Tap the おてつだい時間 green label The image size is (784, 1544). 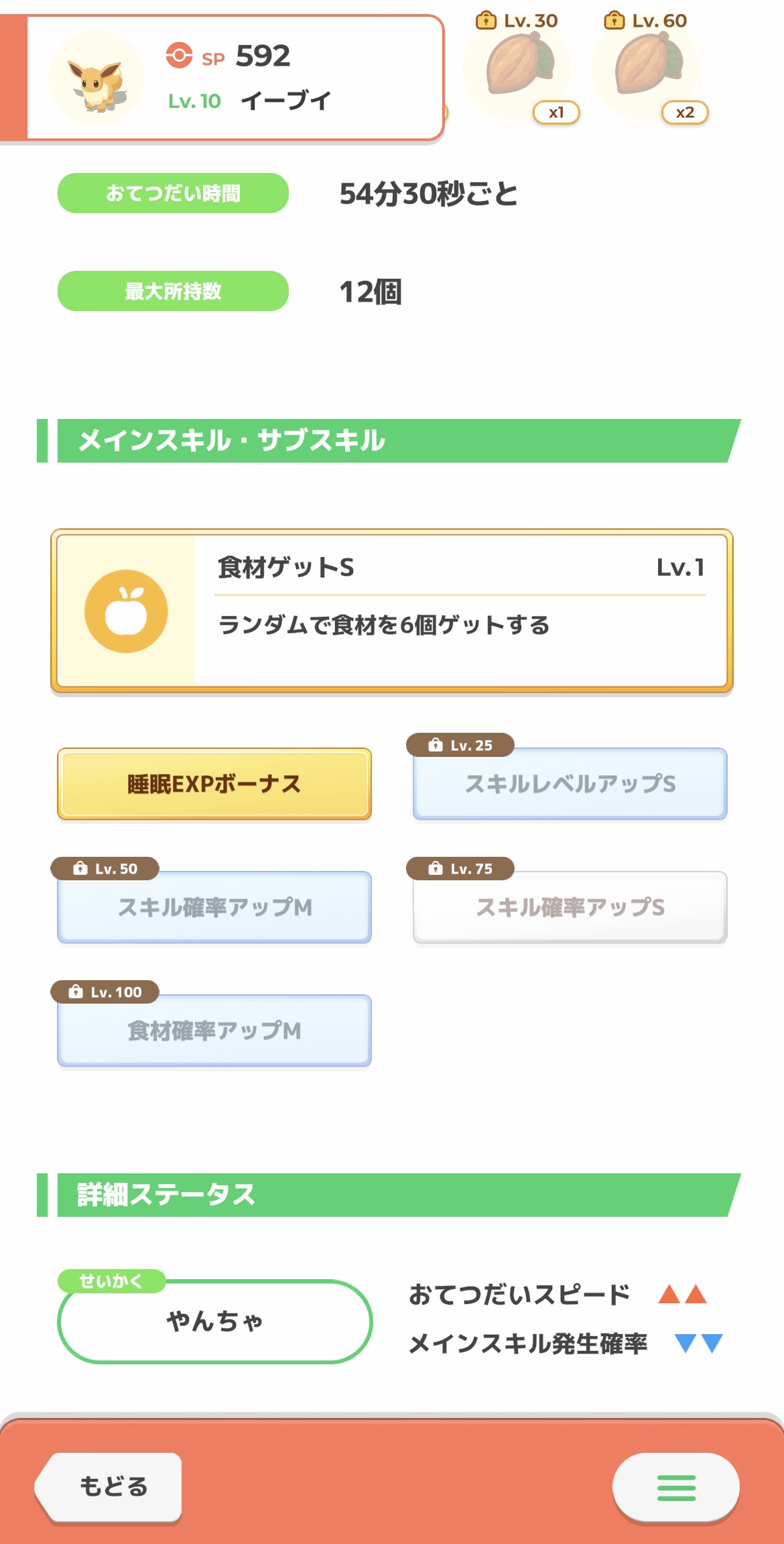173,193
